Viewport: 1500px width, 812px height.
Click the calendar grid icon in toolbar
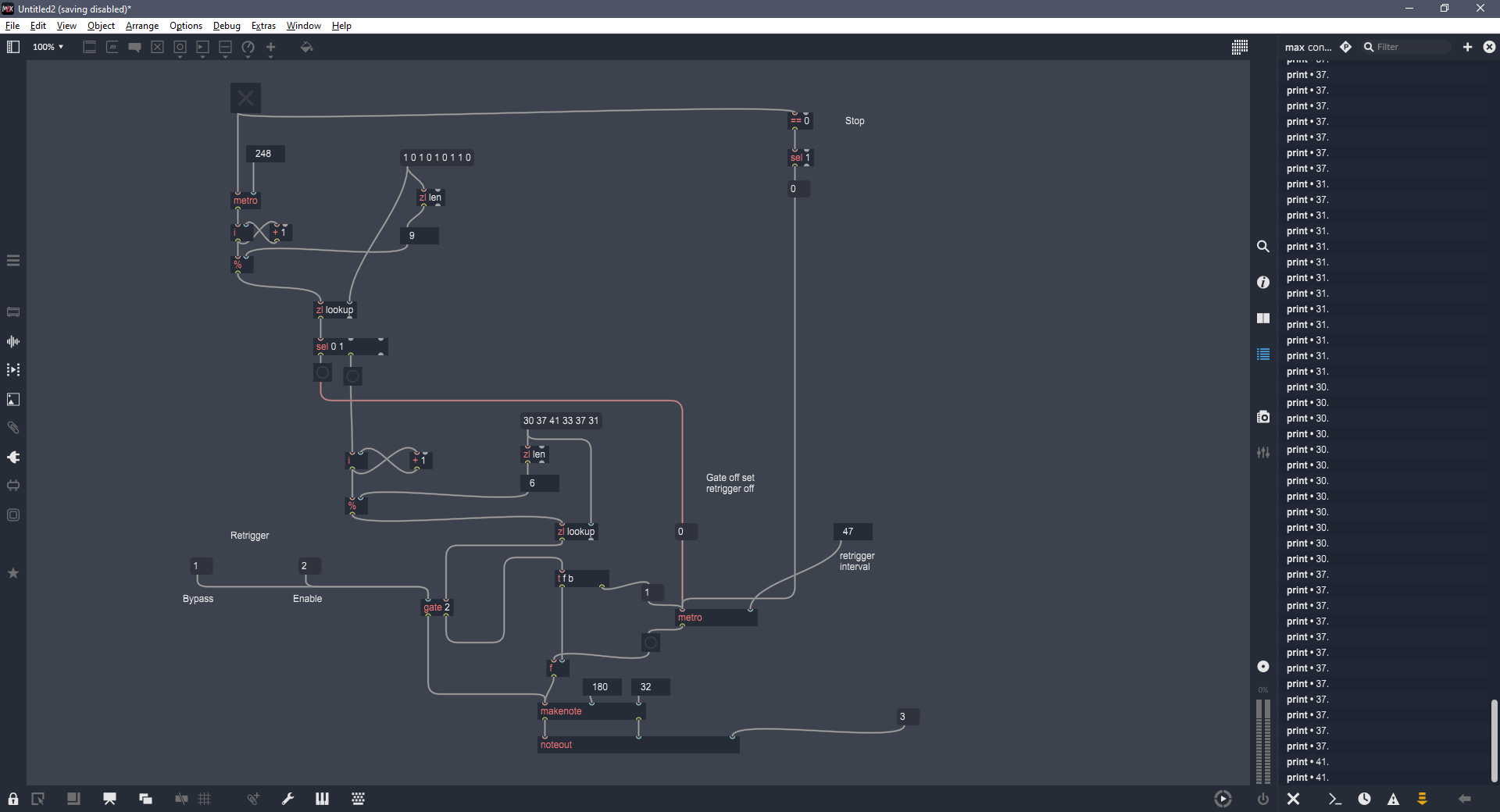click(1240, 48)
